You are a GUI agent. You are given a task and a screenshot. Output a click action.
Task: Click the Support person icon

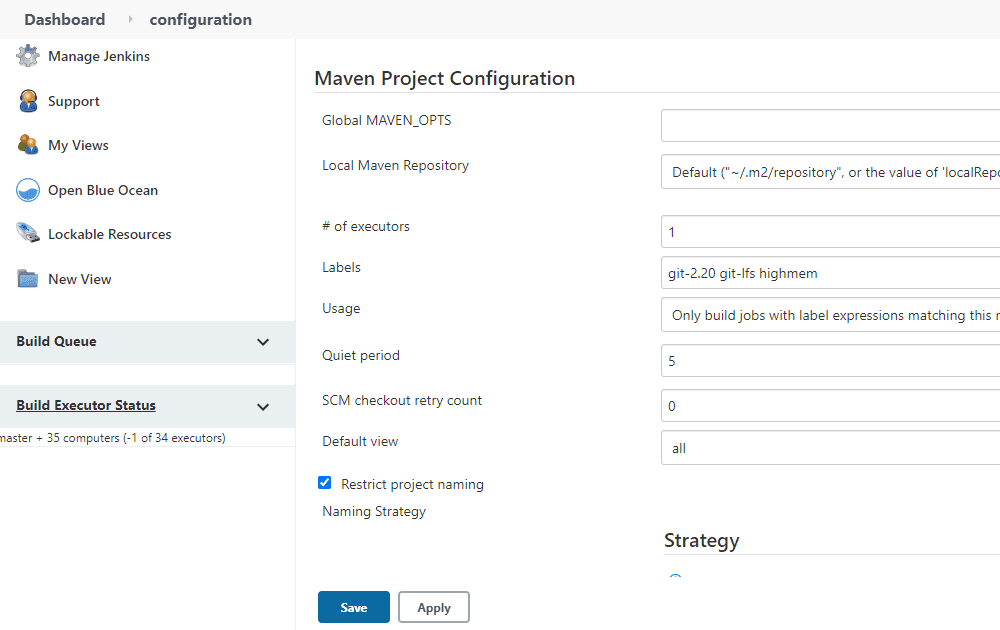28,101
